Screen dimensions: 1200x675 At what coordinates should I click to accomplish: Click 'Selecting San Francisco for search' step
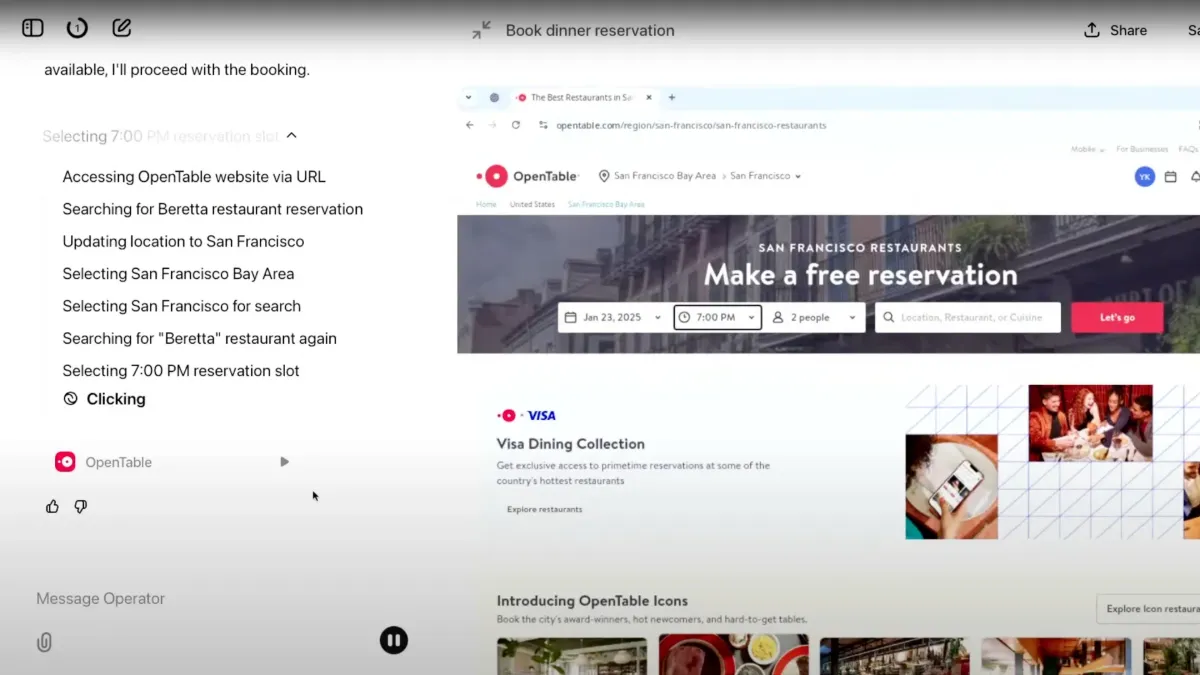pyautogui.click(x=182, y=306)
